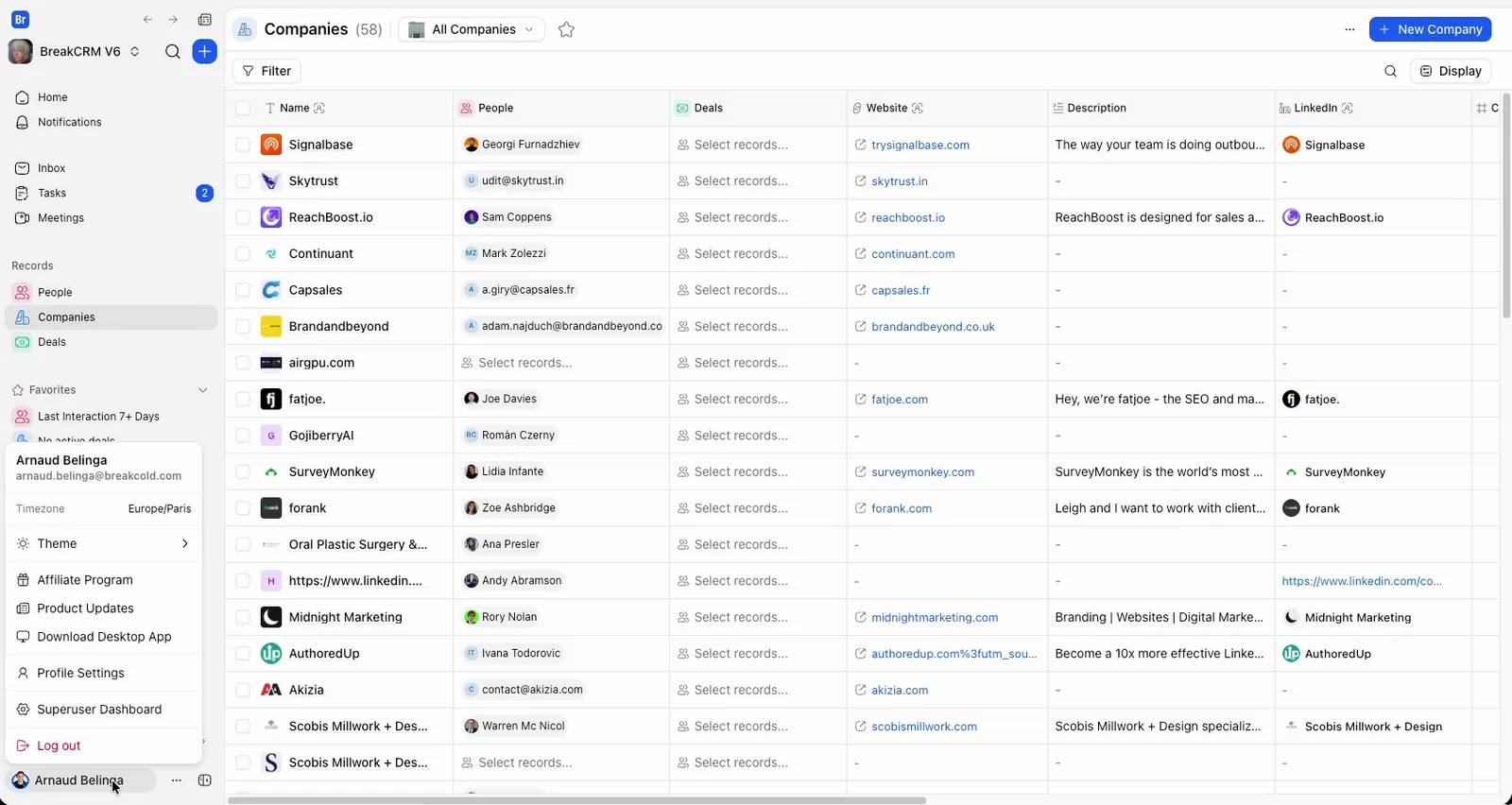Collapse the Favorites section chevron

[x=202, y=390]
